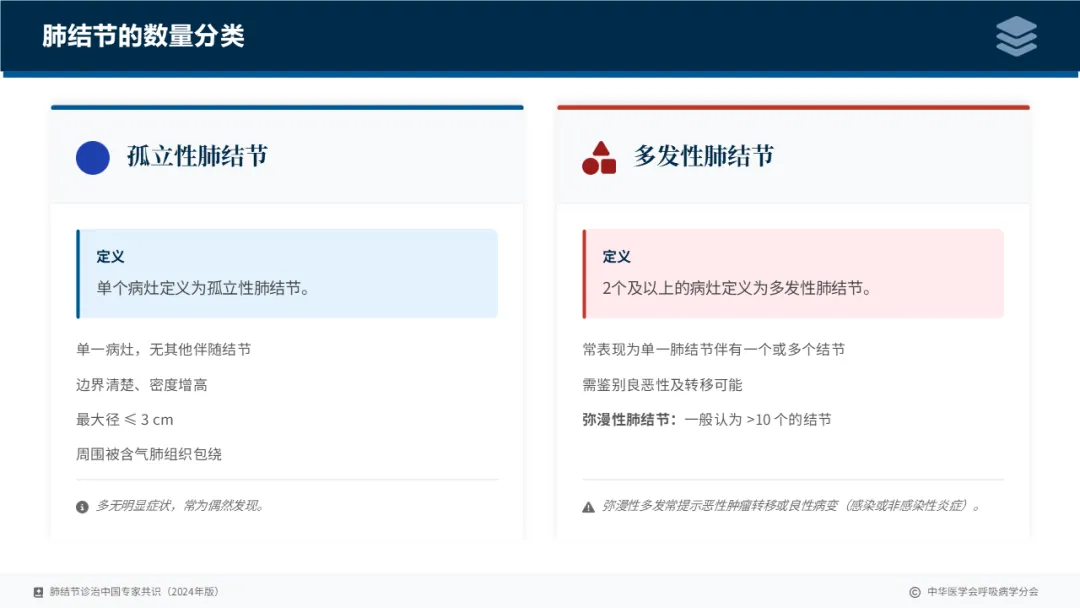Click text 单个病灶定义为孤立性肺结节
Image resolution: width=1080 pixels, height=608 pixels.
[202, 288]
